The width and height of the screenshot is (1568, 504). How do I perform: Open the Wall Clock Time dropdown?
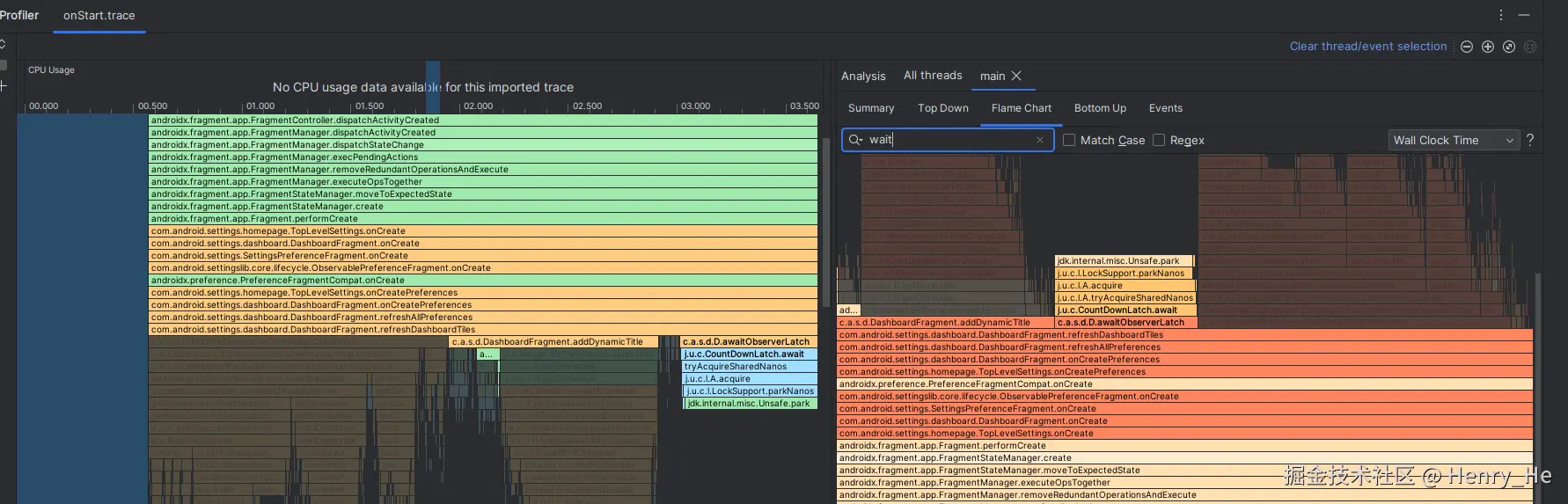1454,140
